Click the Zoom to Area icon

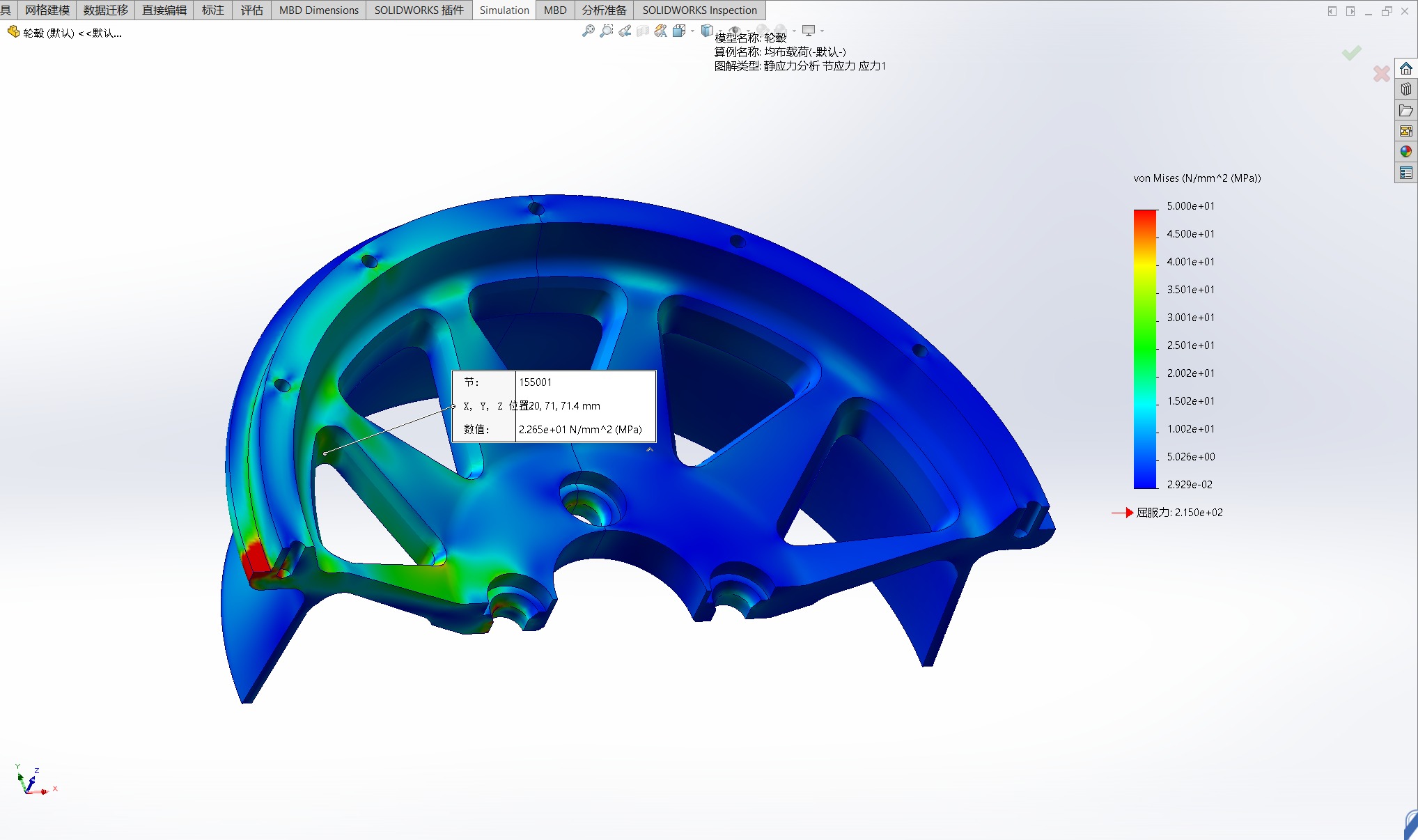pos(607,31)
